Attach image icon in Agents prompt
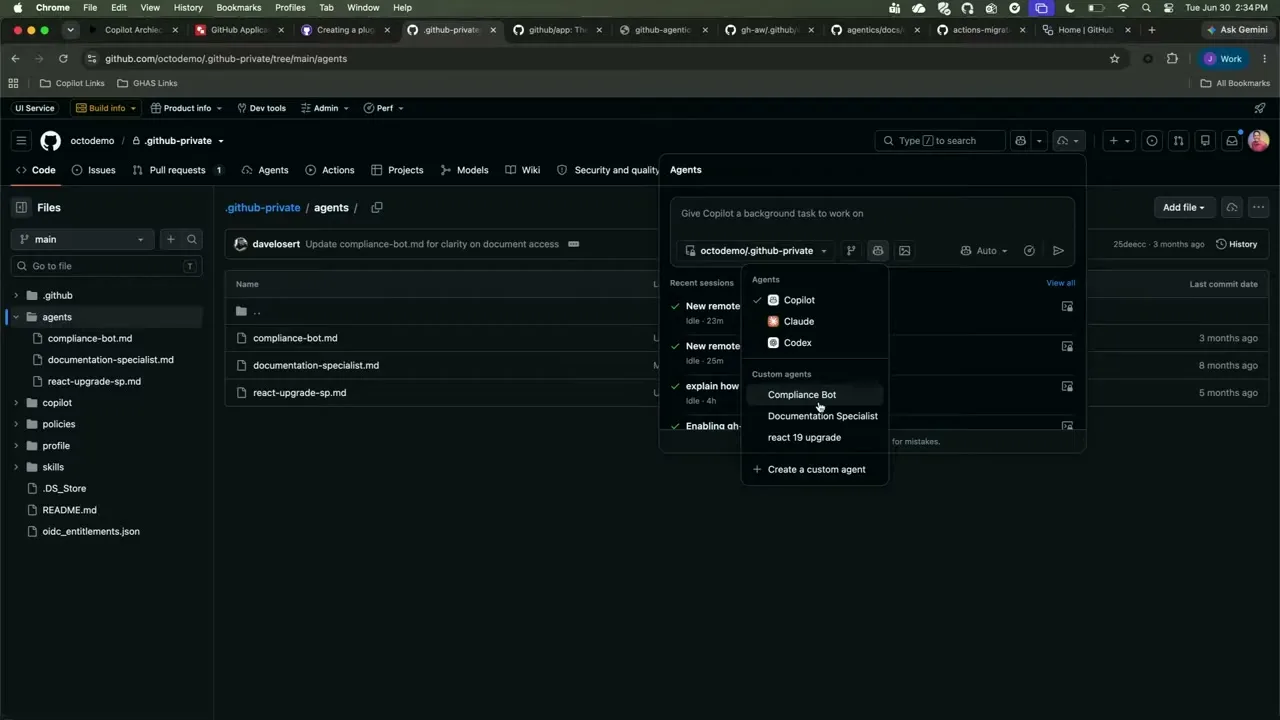The width and height of the screenshot is (1280, 720). point(905,251)
